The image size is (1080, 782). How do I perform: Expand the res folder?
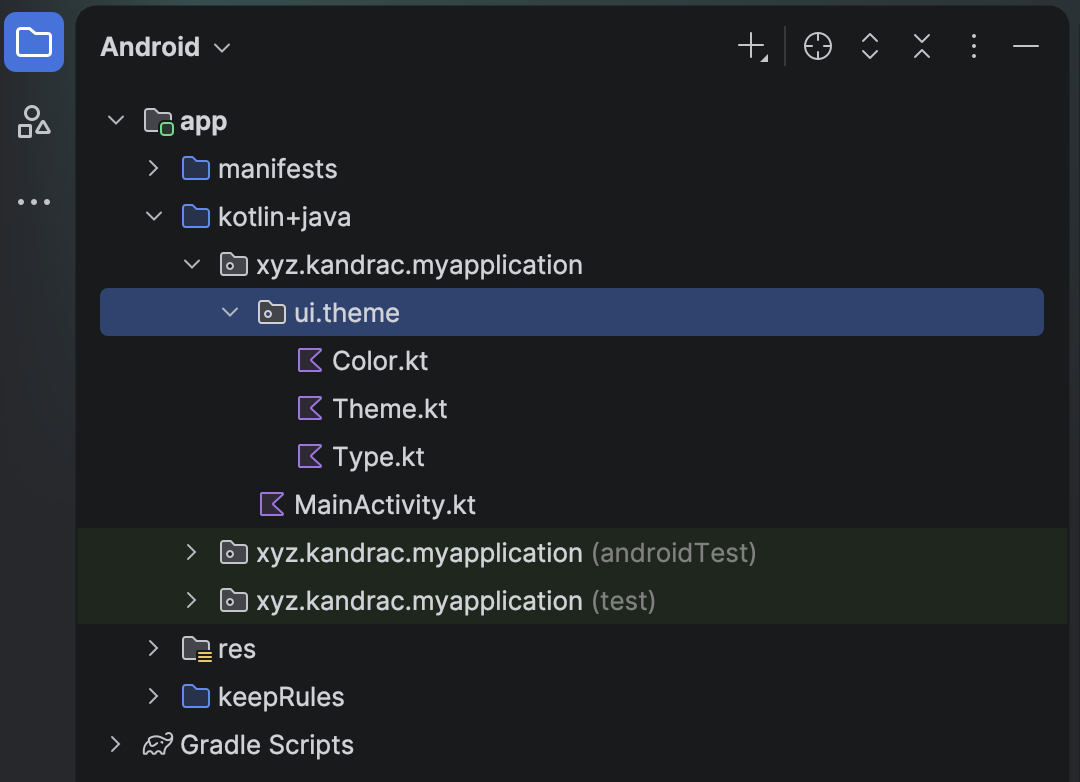tap(154, 648)
